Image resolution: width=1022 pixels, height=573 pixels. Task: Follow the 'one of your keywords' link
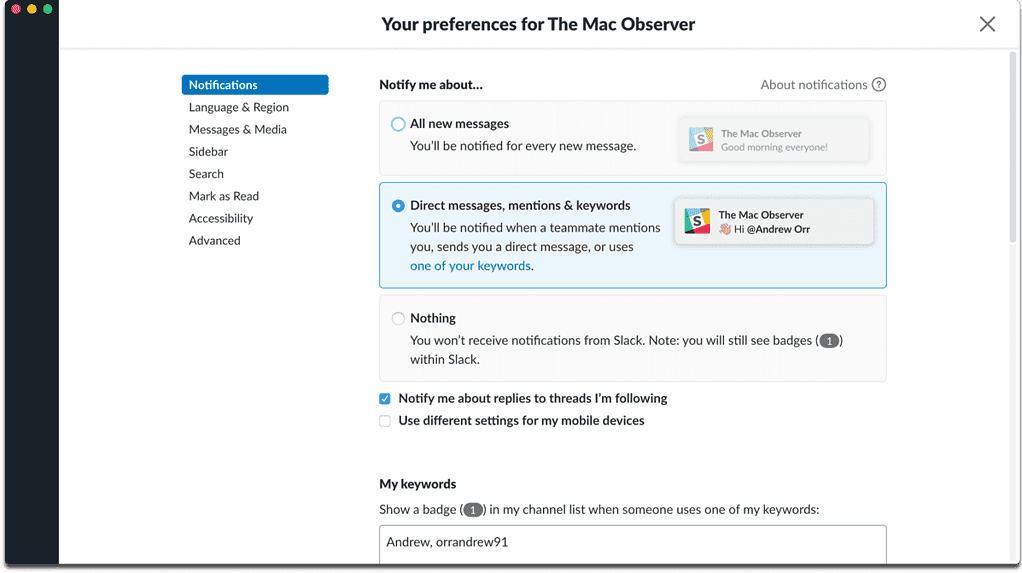(470, 266)
